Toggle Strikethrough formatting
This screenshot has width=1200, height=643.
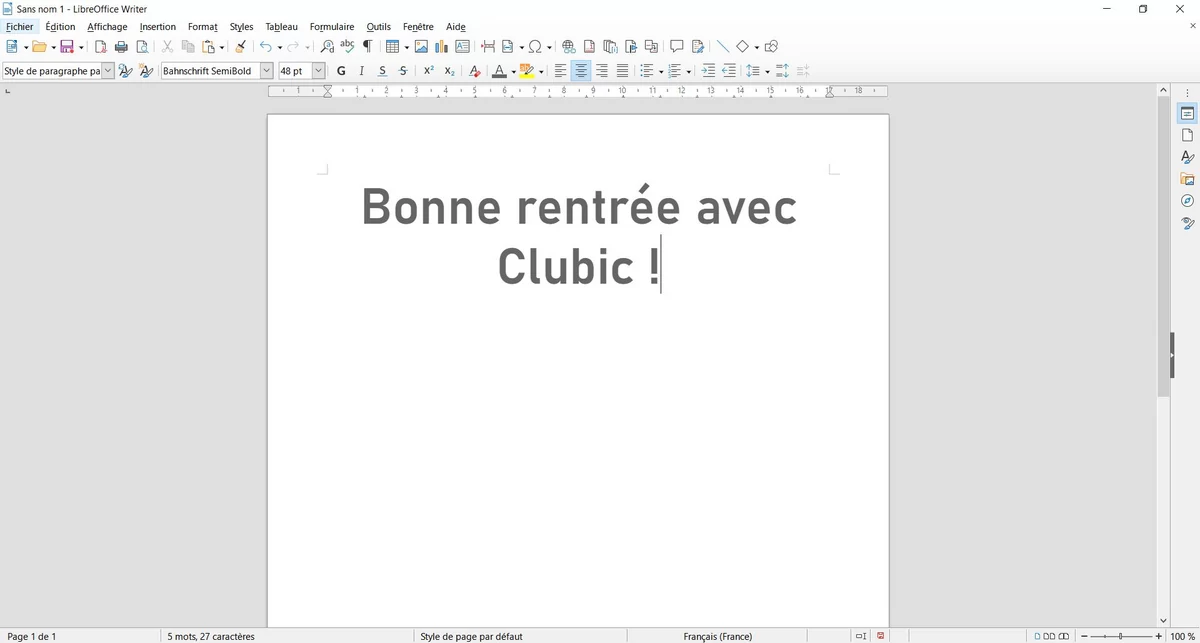pos(403,71)
